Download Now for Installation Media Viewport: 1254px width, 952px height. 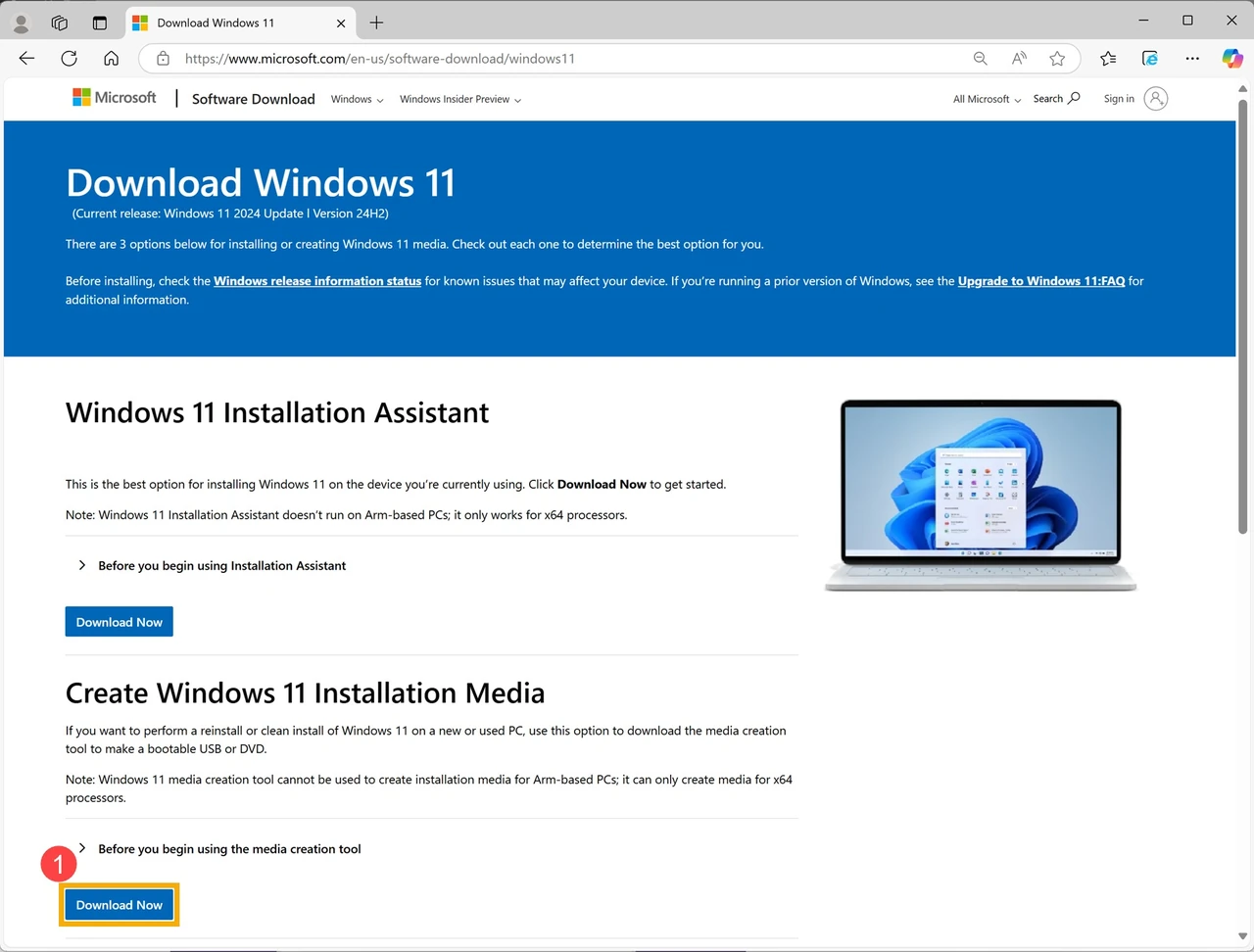pos(120,905)
